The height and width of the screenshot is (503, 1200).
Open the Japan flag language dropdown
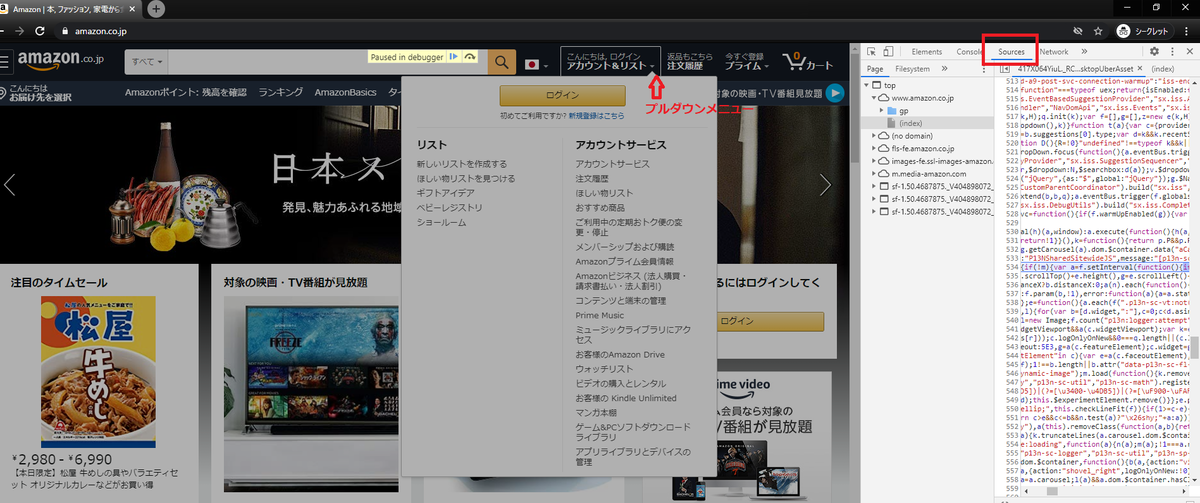[536, 63]
